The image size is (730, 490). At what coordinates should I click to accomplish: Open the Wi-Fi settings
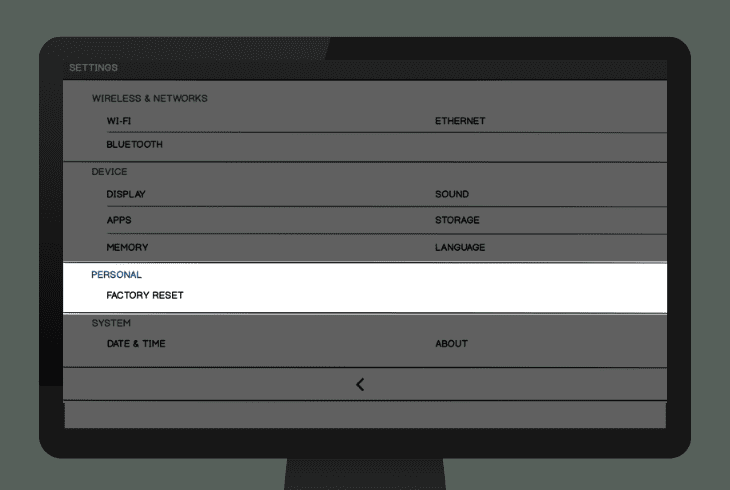[119, 121]
